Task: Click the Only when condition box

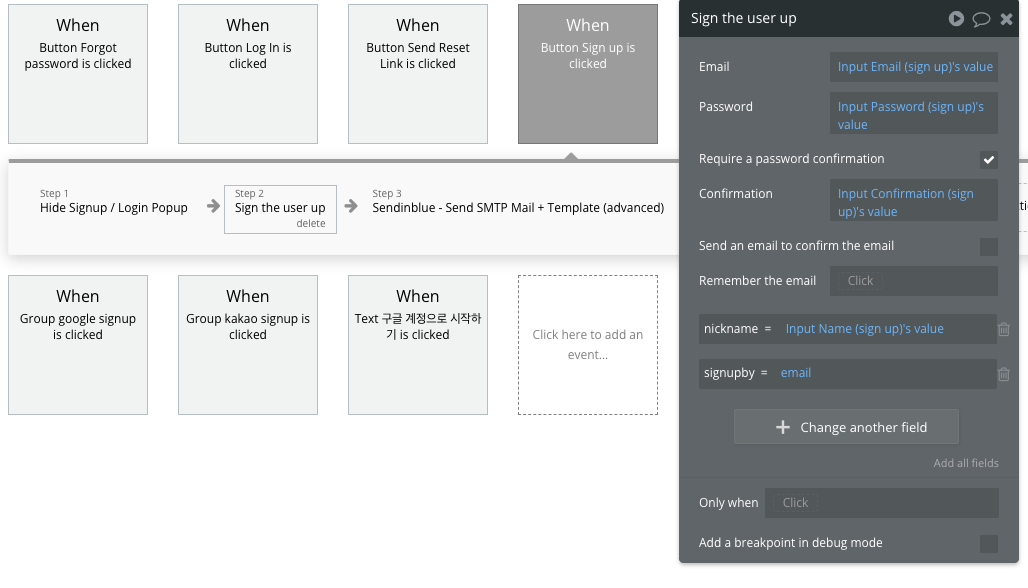Action: pyautogui.click(x=882, y=503)
